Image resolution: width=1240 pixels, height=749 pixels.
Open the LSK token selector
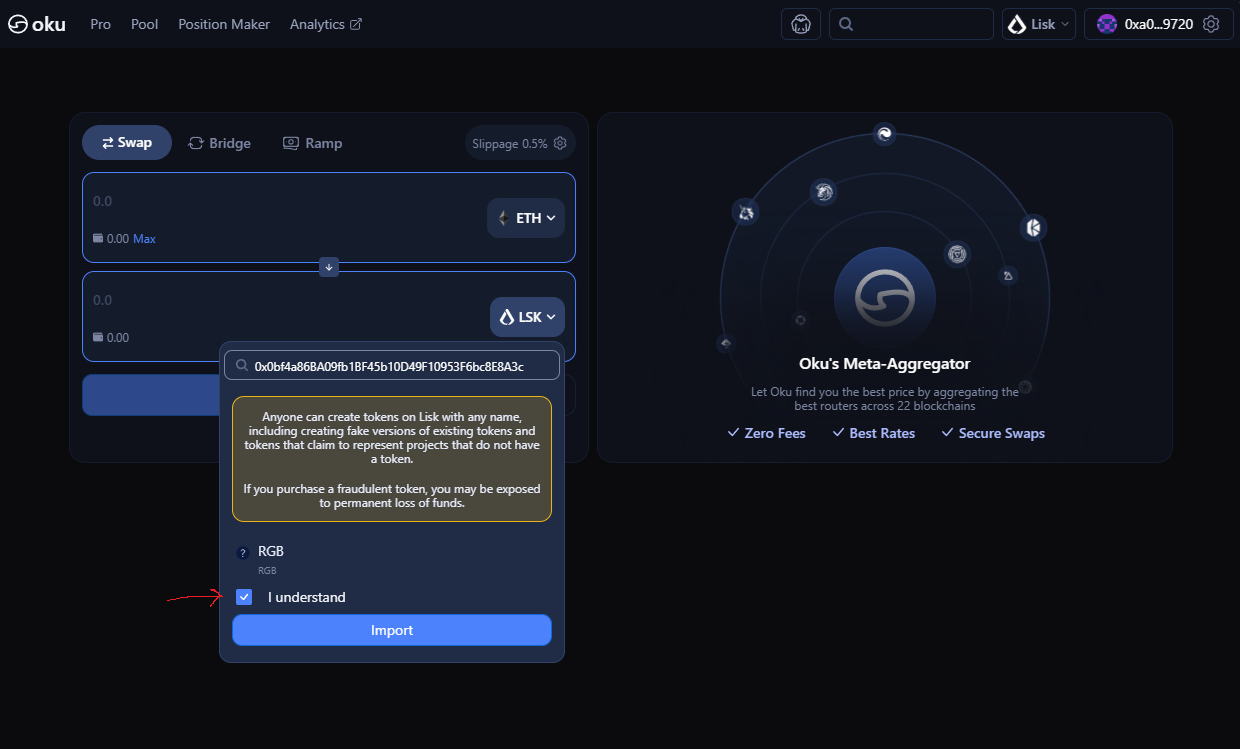(x=528, y=317)
